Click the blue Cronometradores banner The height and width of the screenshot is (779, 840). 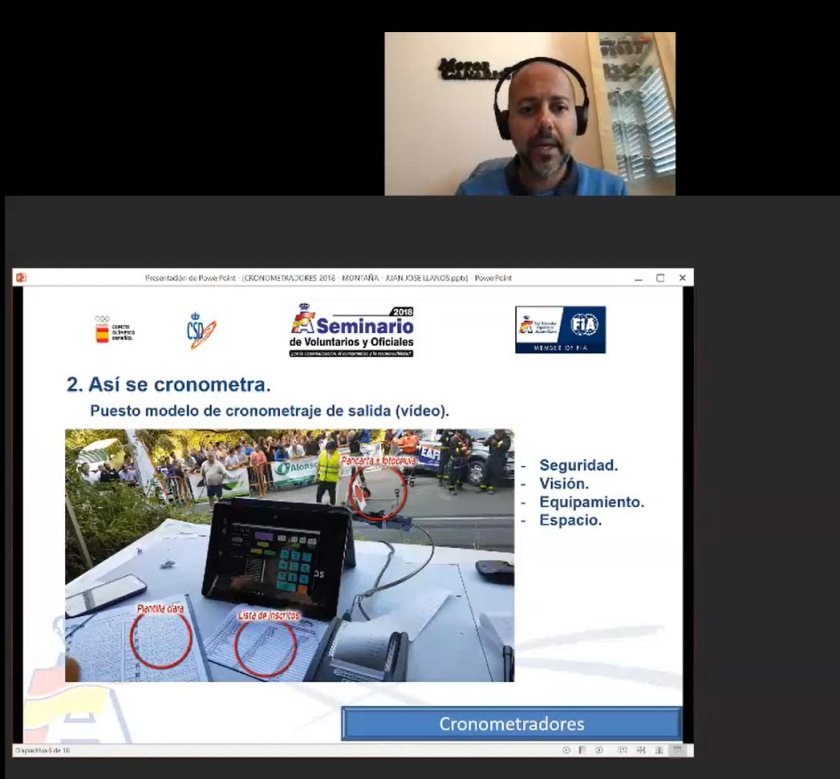coord(511,724)
